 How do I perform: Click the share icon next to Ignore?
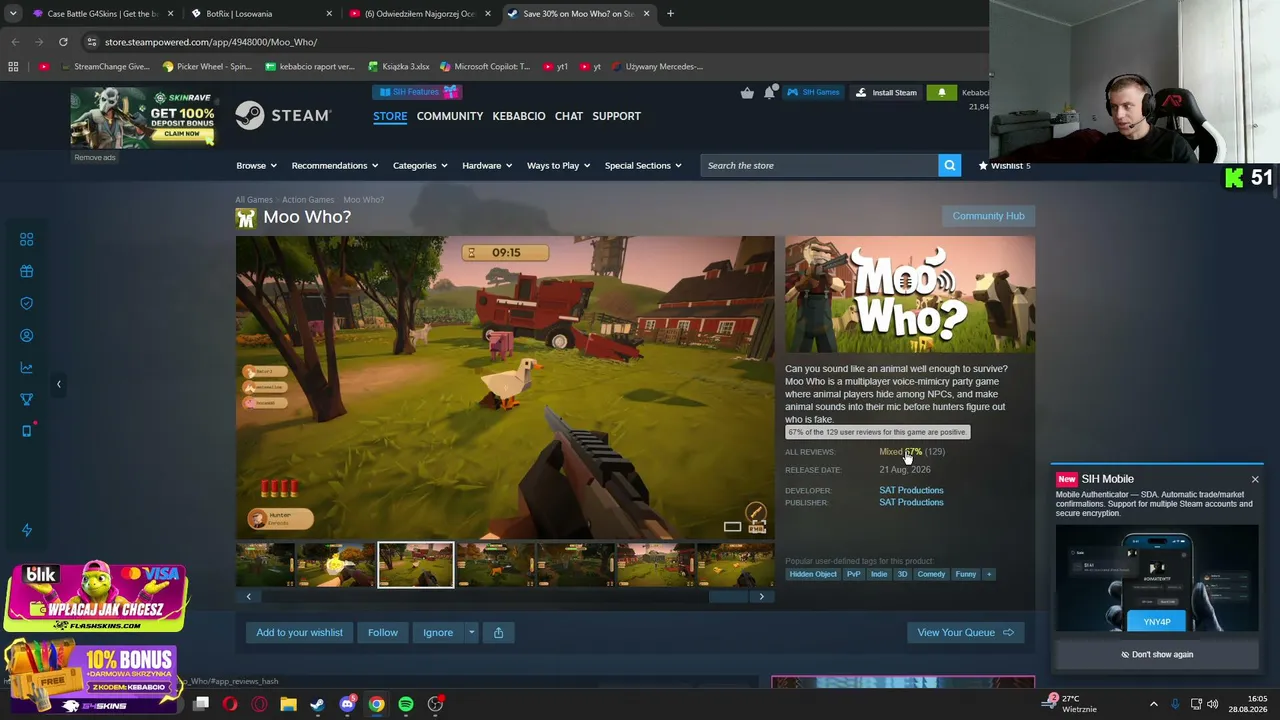click(498, 632)
